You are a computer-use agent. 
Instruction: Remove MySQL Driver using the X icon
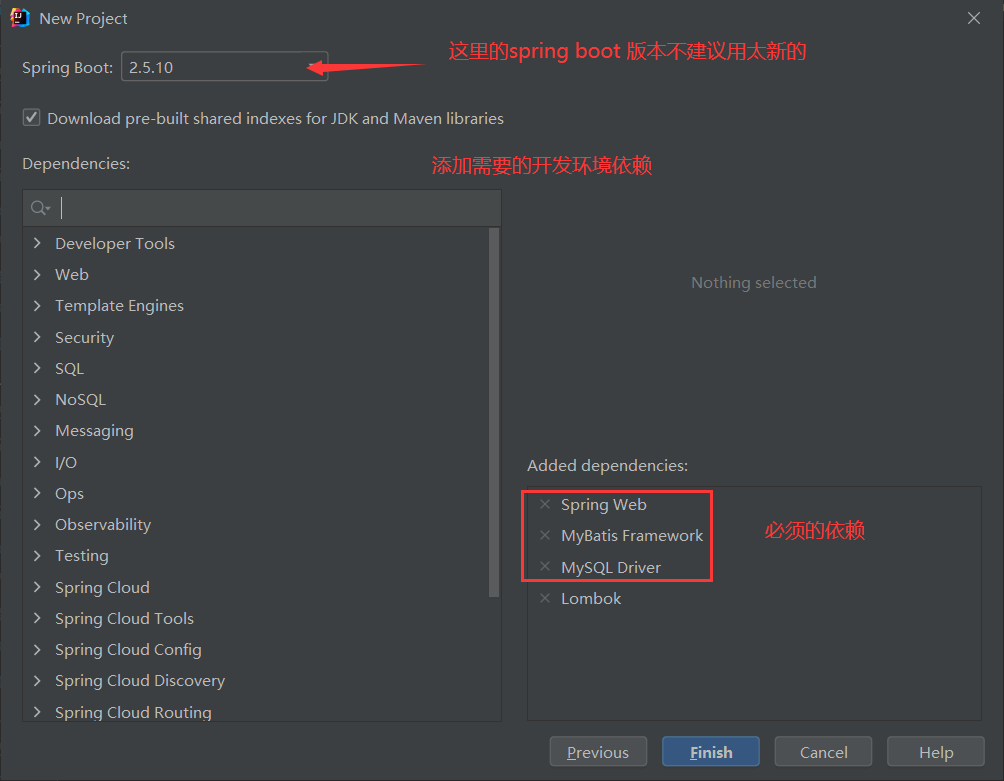tap(545, 567)
